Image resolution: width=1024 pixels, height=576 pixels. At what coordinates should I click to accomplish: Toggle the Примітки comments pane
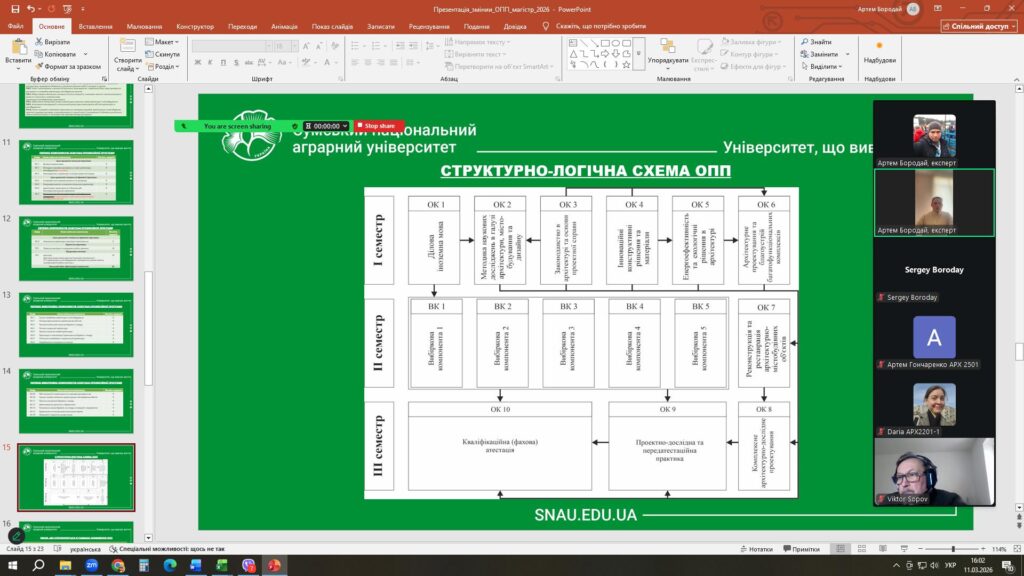pos(800,549)
